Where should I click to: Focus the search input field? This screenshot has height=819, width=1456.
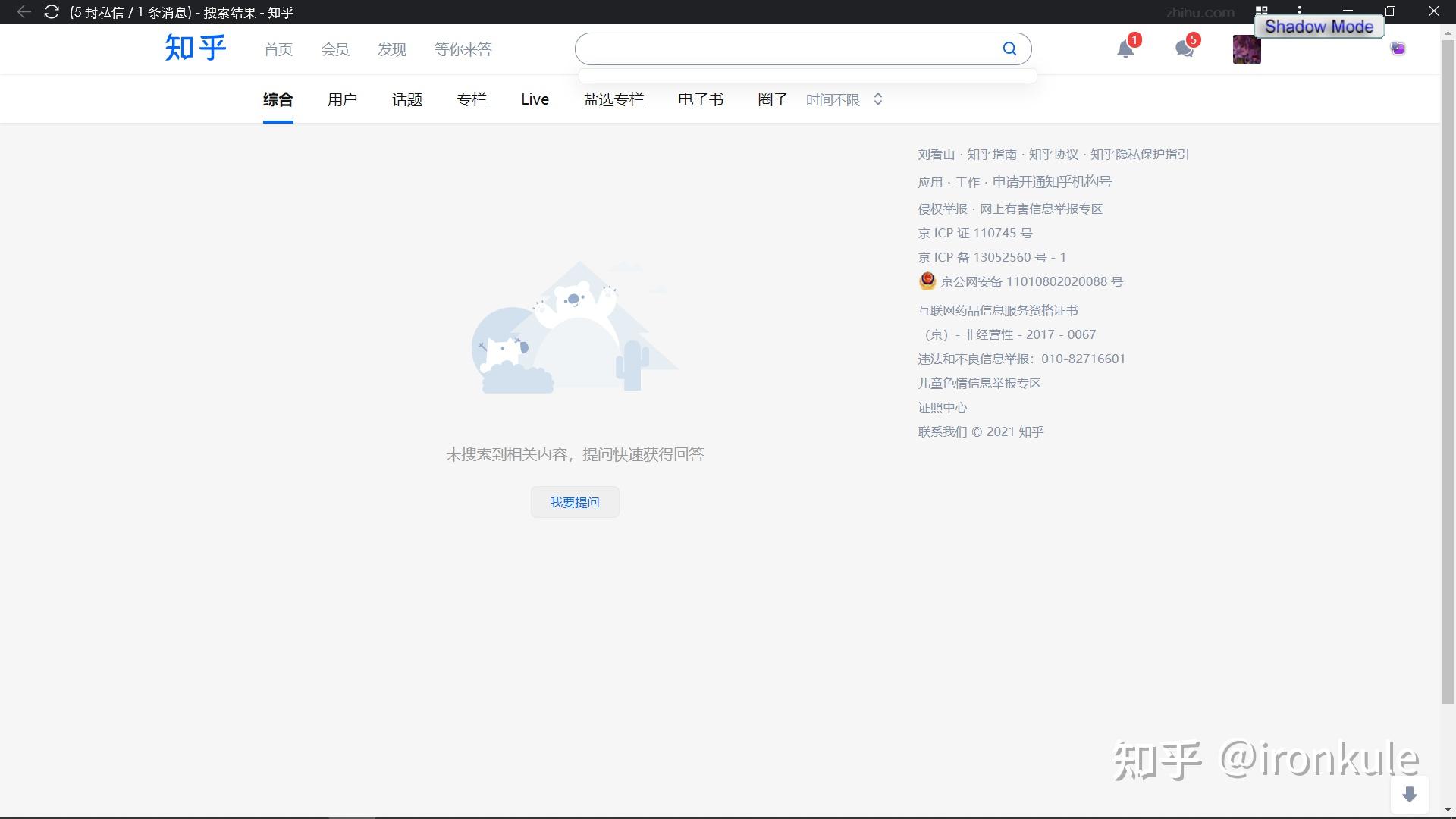coord(789,49)
